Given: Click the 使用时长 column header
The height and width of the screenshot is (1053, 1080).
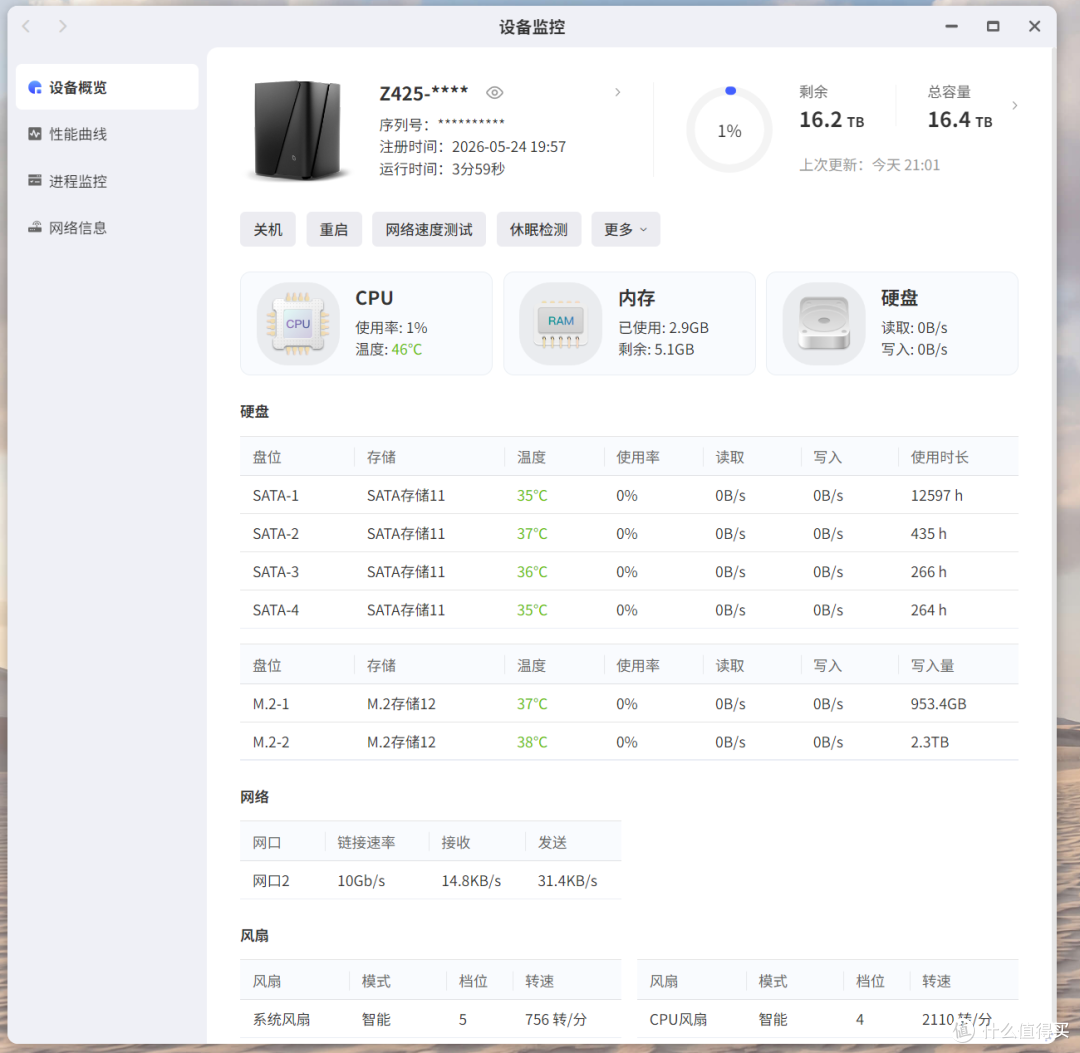Looking at the screenshot, I should click(x=939, y=457).
